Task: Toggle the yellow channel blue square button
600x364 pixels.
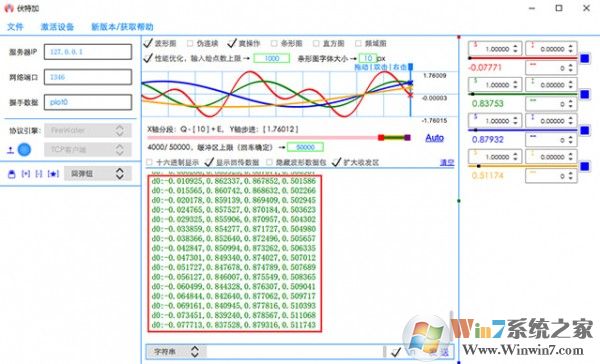Action: [x=585, y=166]
